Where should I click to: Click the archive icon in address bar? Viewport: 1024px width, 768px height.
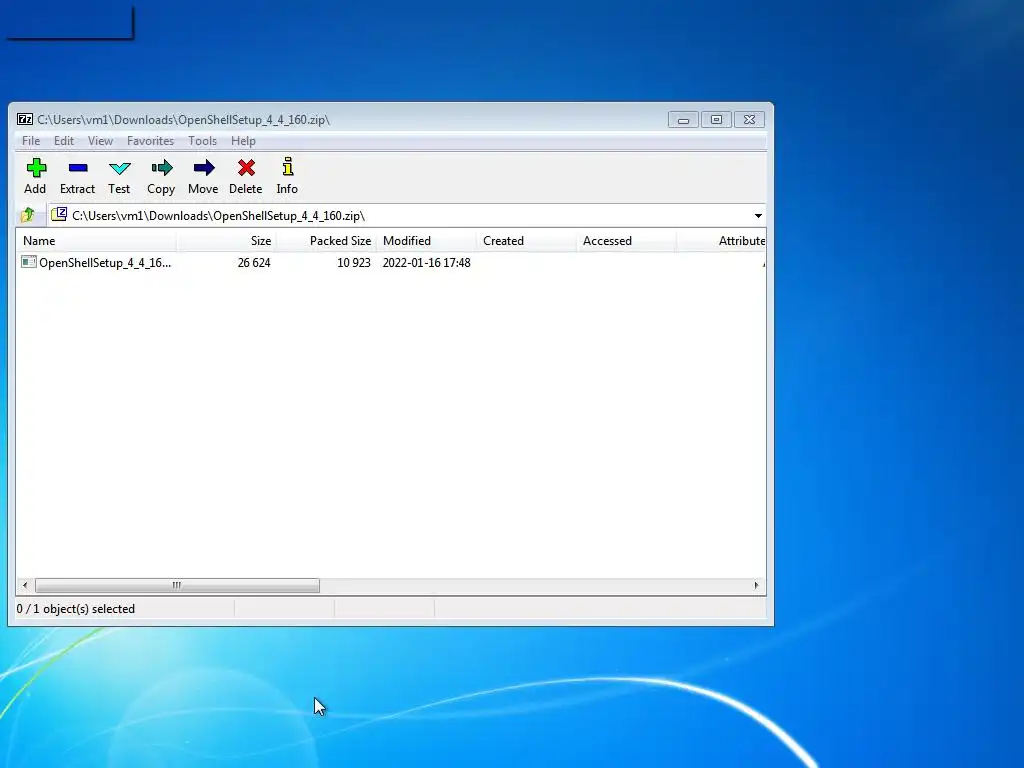click(x=59, y=214)
